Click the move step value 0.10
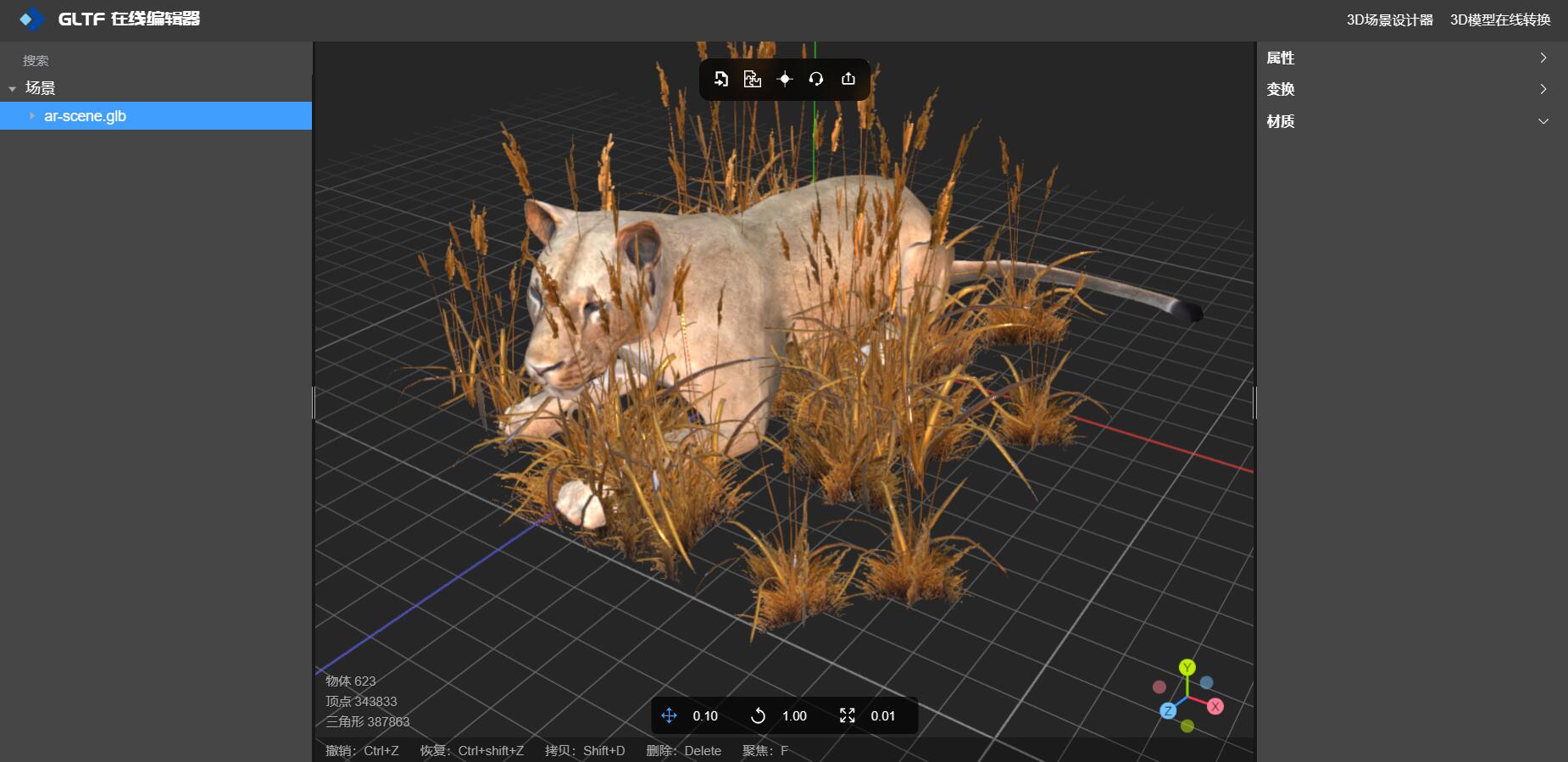The image size is (1568, 762). [x=705, y=715]
